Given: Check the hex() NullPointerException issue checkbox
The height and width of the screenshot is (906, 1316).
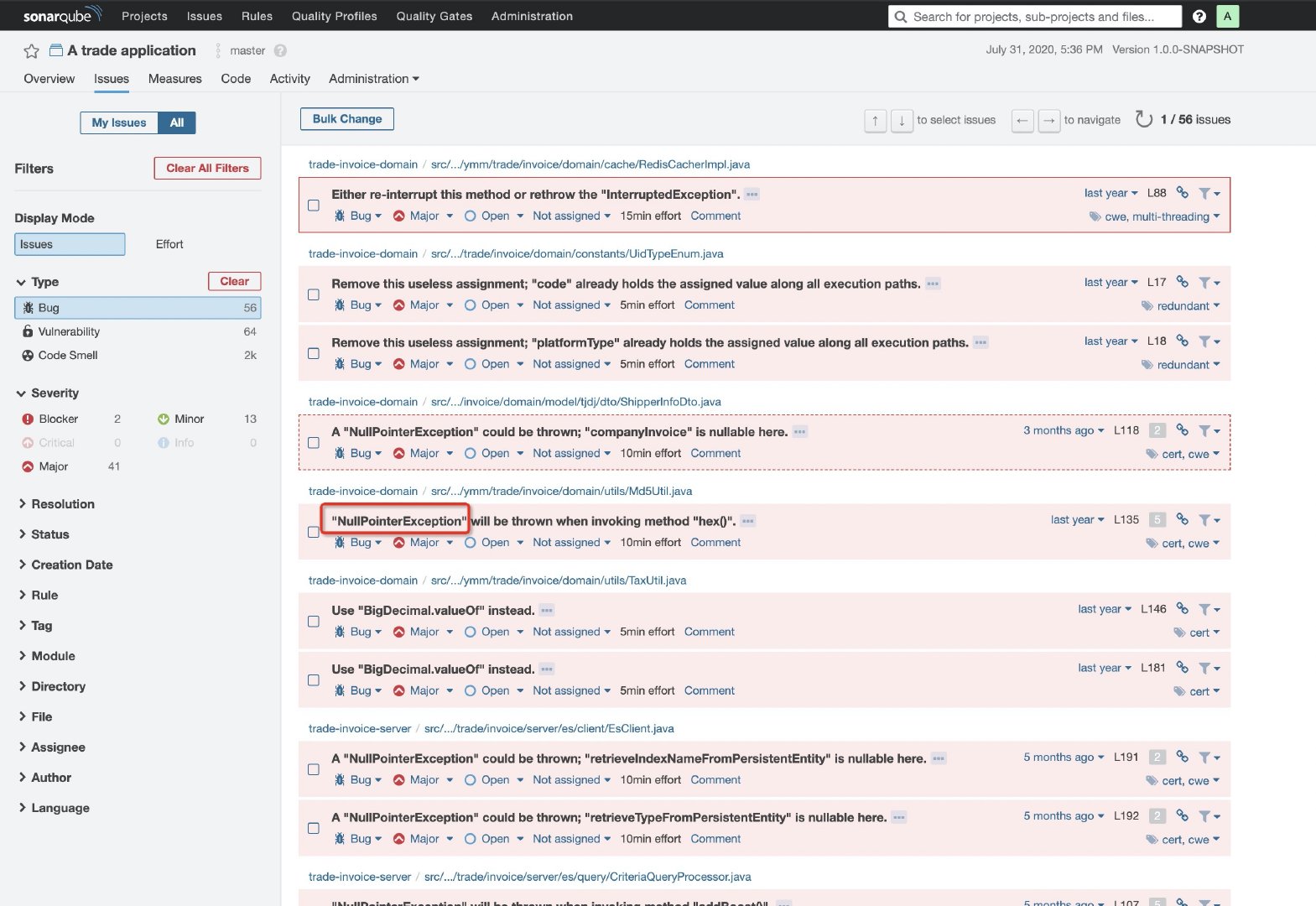Looking at the screenshot, I should pyautogui.click(x=313, y=532).
